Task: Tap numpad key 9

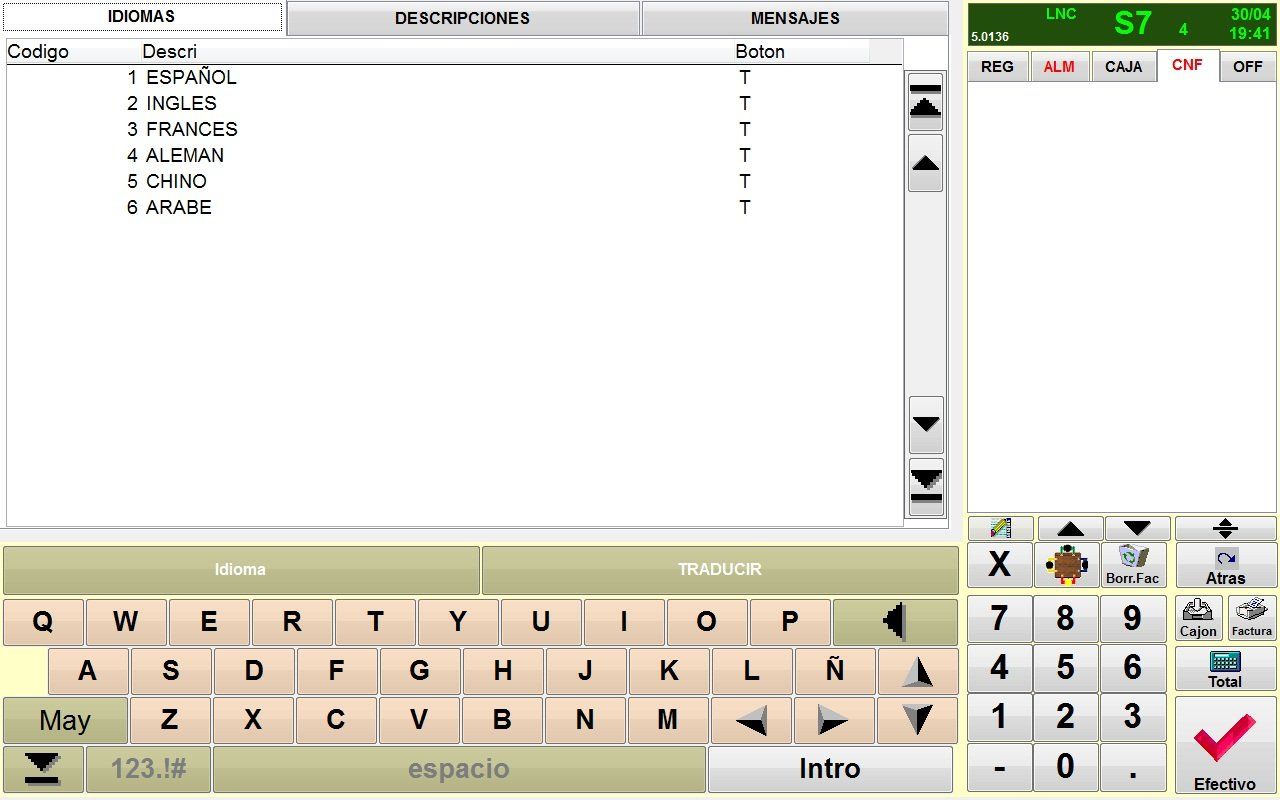Action: [1133, 619]
